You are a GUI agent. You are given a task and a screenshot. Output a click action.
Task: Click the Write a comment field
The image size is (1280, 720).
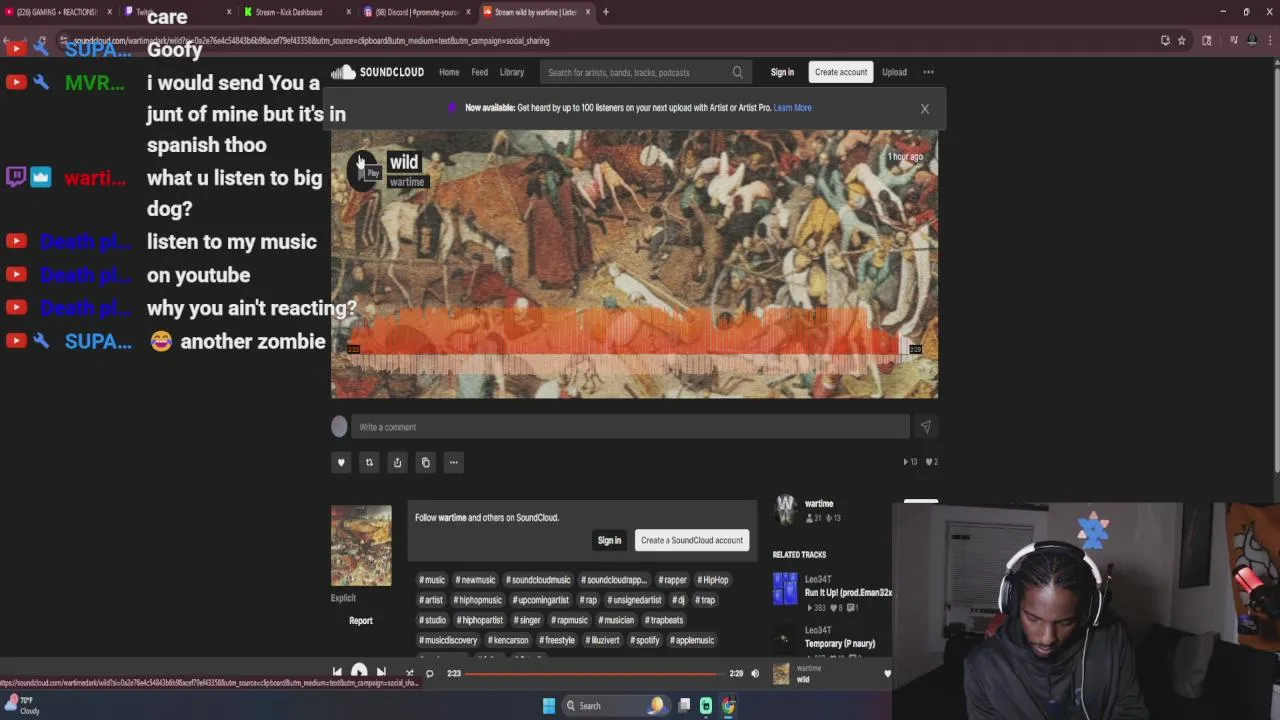coord(631,427)
